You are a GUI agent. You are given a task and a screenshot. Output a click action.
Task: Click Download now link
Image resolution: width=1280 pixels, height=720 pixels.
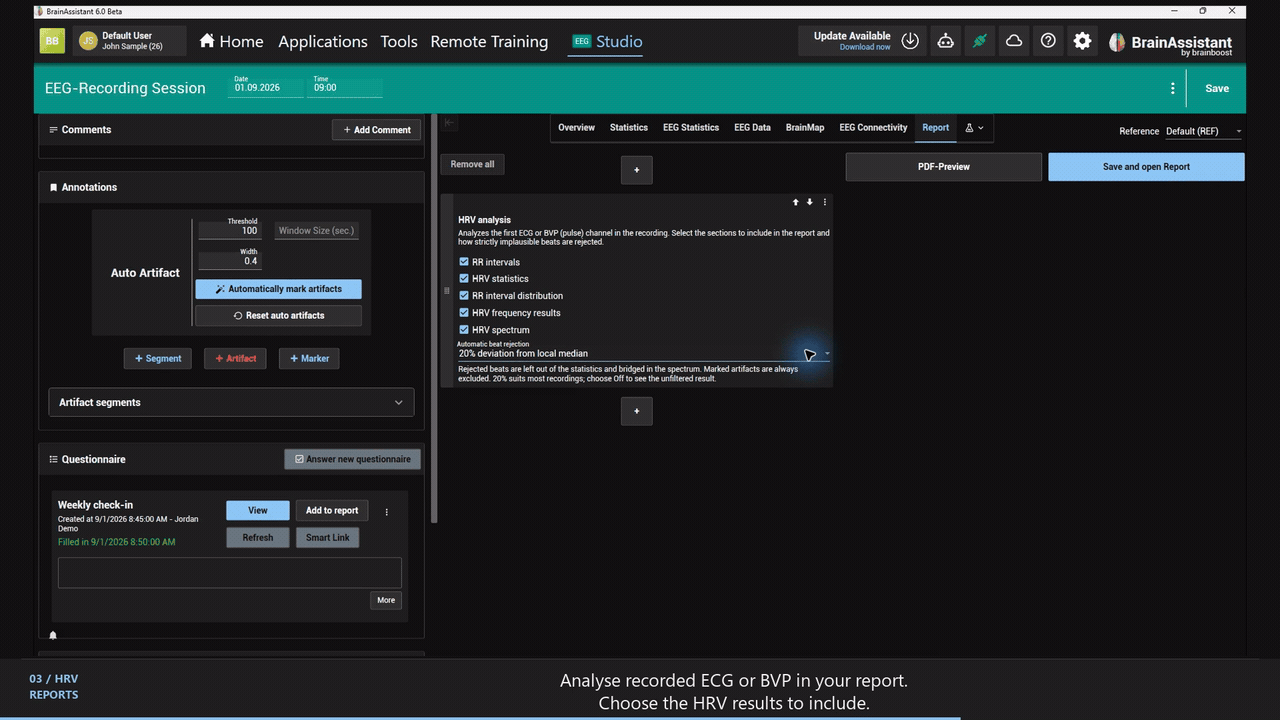865,47
